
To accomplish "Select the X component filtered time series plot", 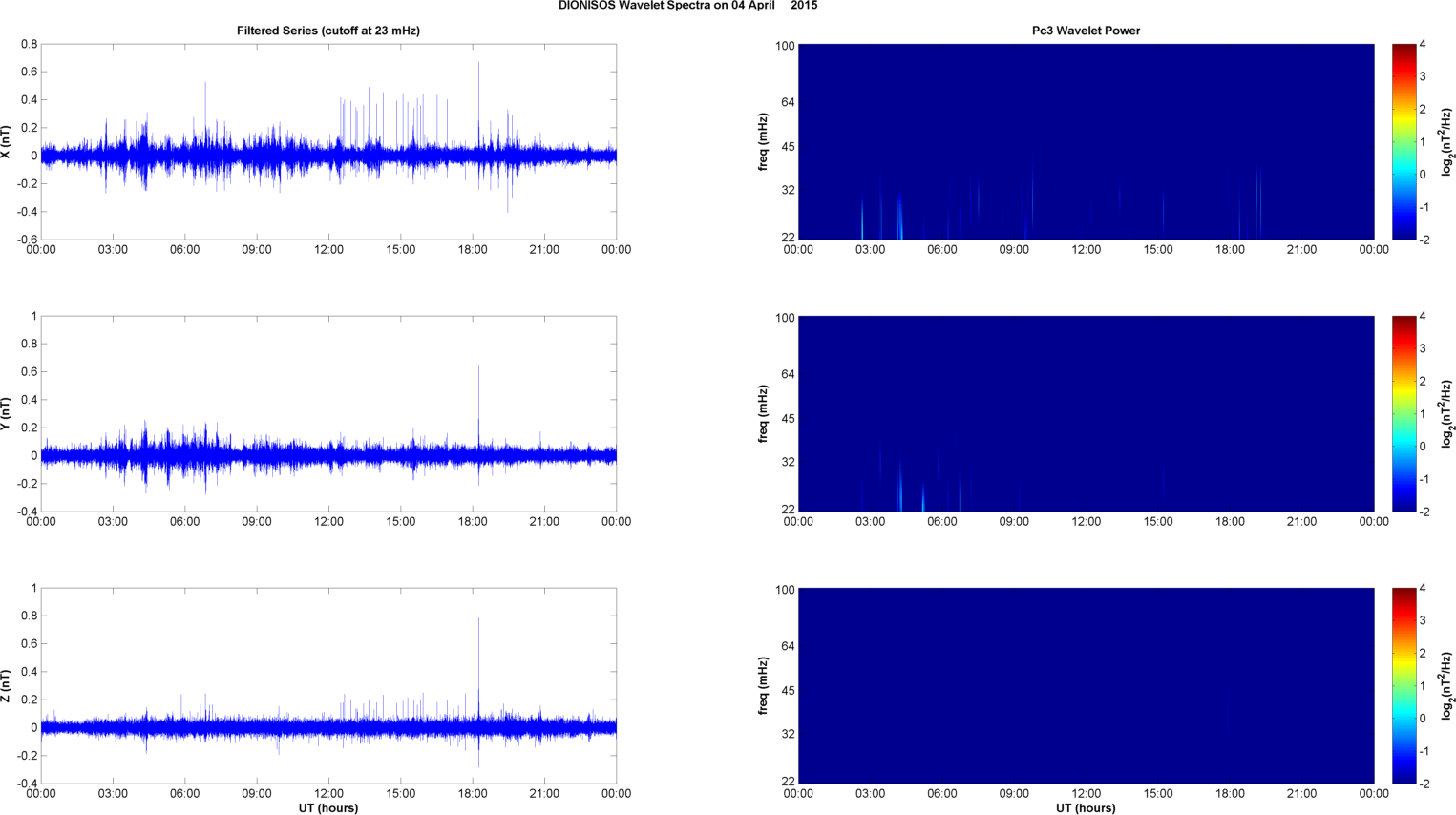I will [328, 141].
